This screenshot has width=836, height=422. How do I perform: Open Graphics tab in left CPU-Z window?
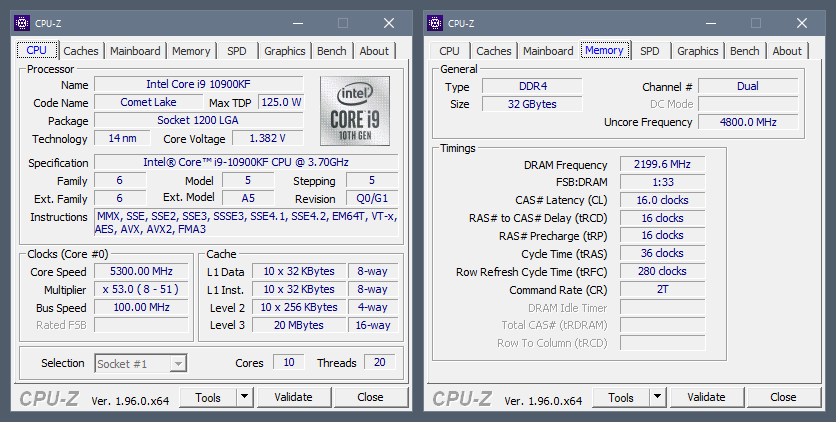point(285,51)
